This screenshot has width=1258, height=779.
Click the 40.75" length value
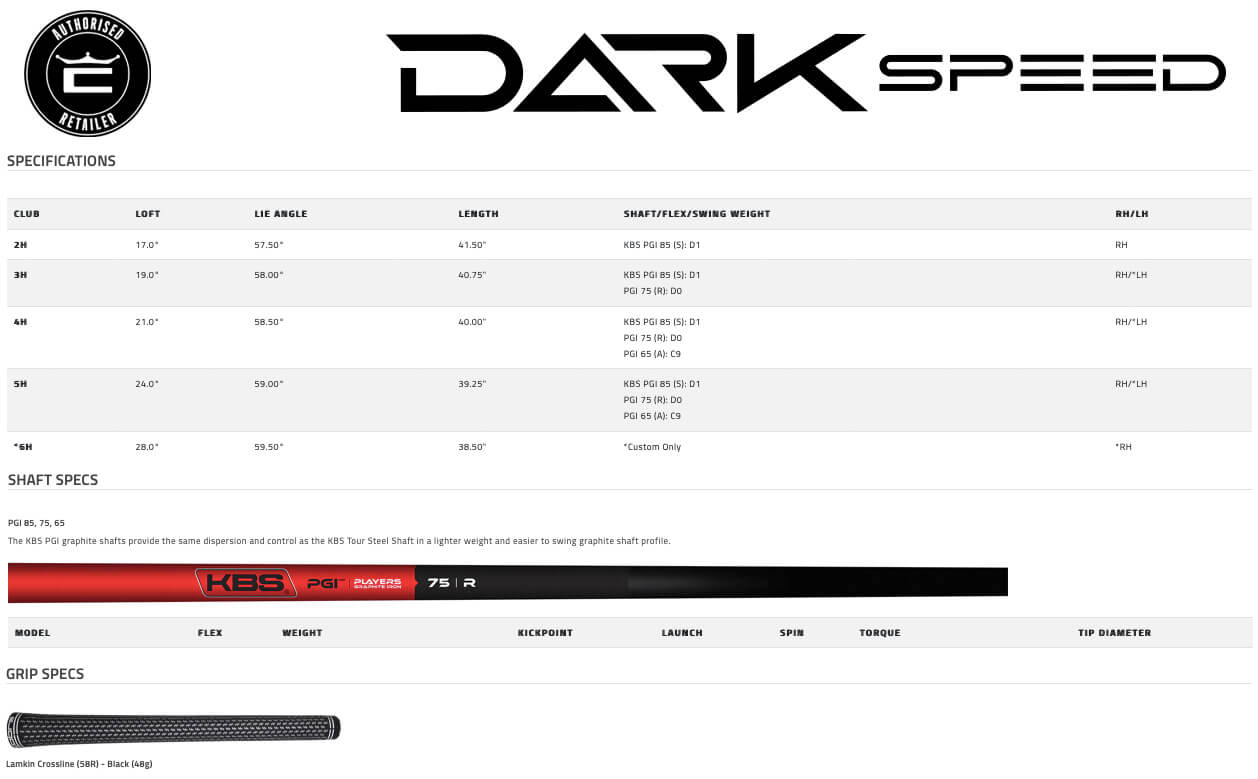pos(472,275)
